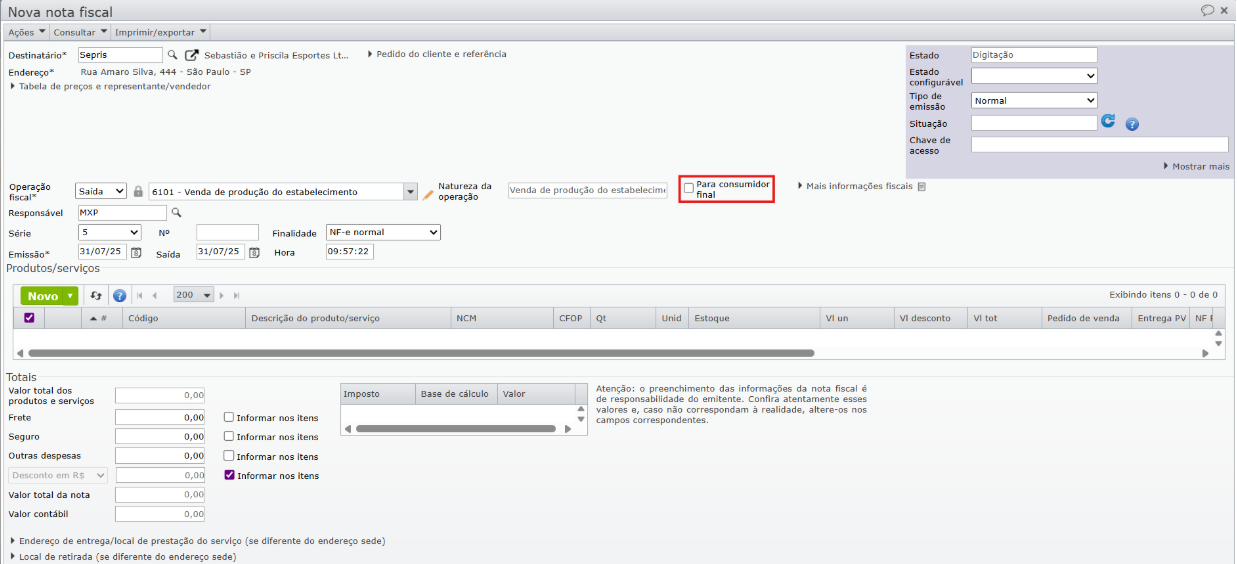This screenshot has width=1237, height=564.
Task: Open the recipient record via external-link icon
Action: click(x=193, y=55)
